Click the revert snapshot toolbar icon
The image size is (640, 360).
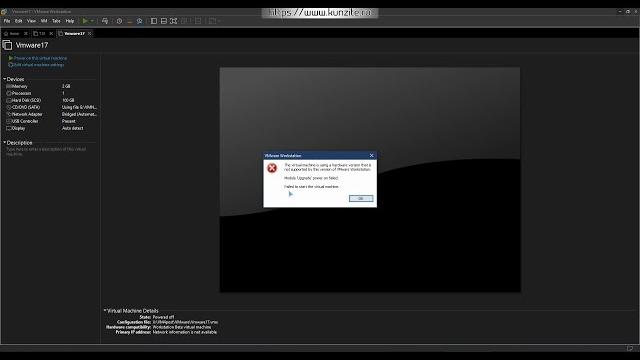click(x=129, y=21)
